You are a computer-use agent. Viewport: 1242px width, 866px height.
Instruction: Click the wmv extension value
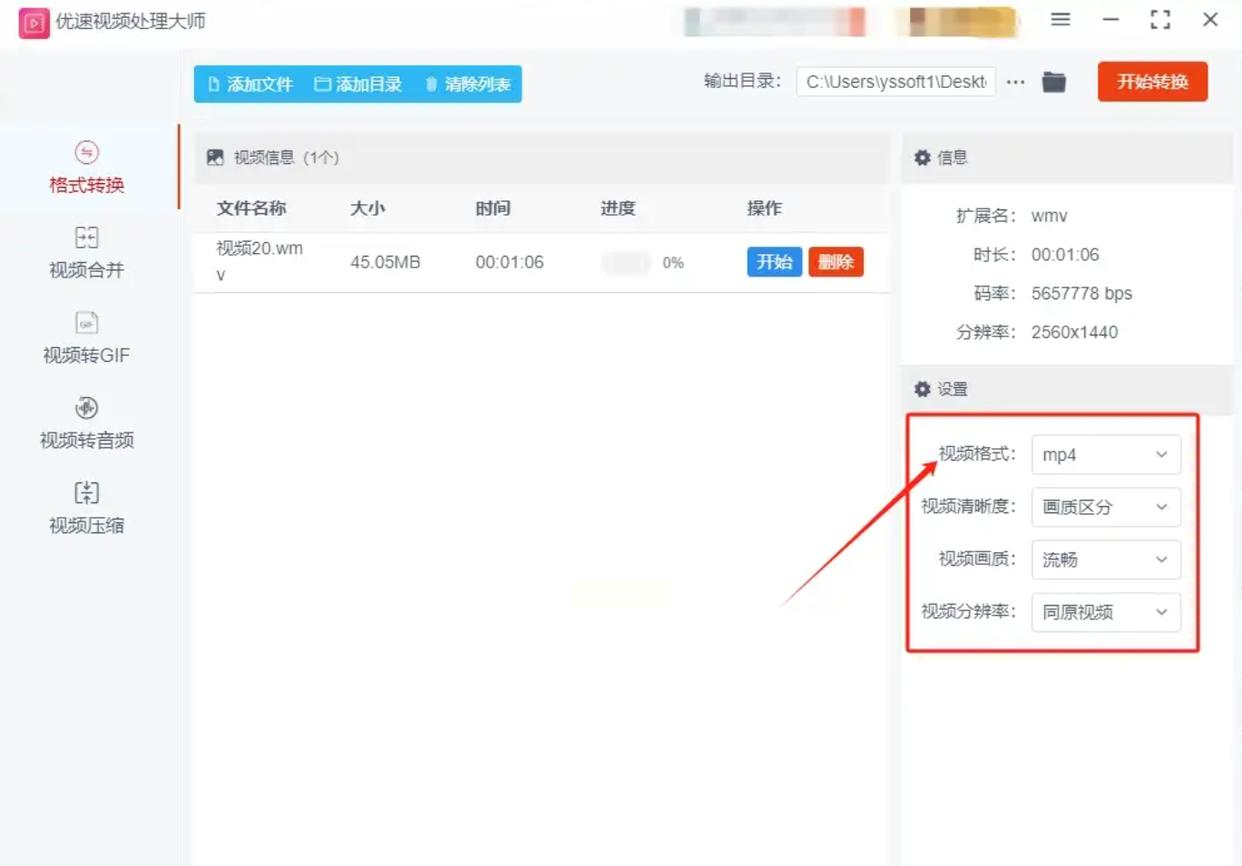[x=1050, y=216]
